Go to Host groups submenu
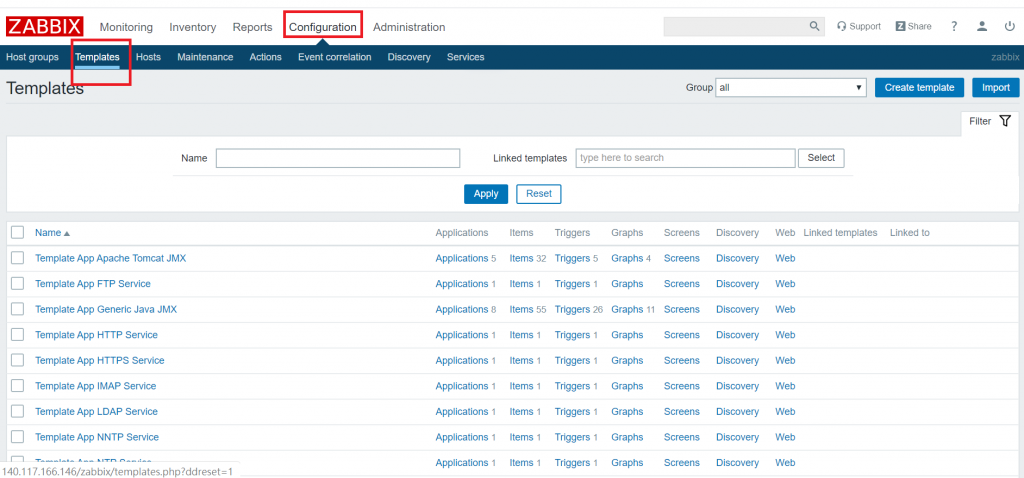The height and width of the screenshot is (478, 1024). (x=32, y=57)
